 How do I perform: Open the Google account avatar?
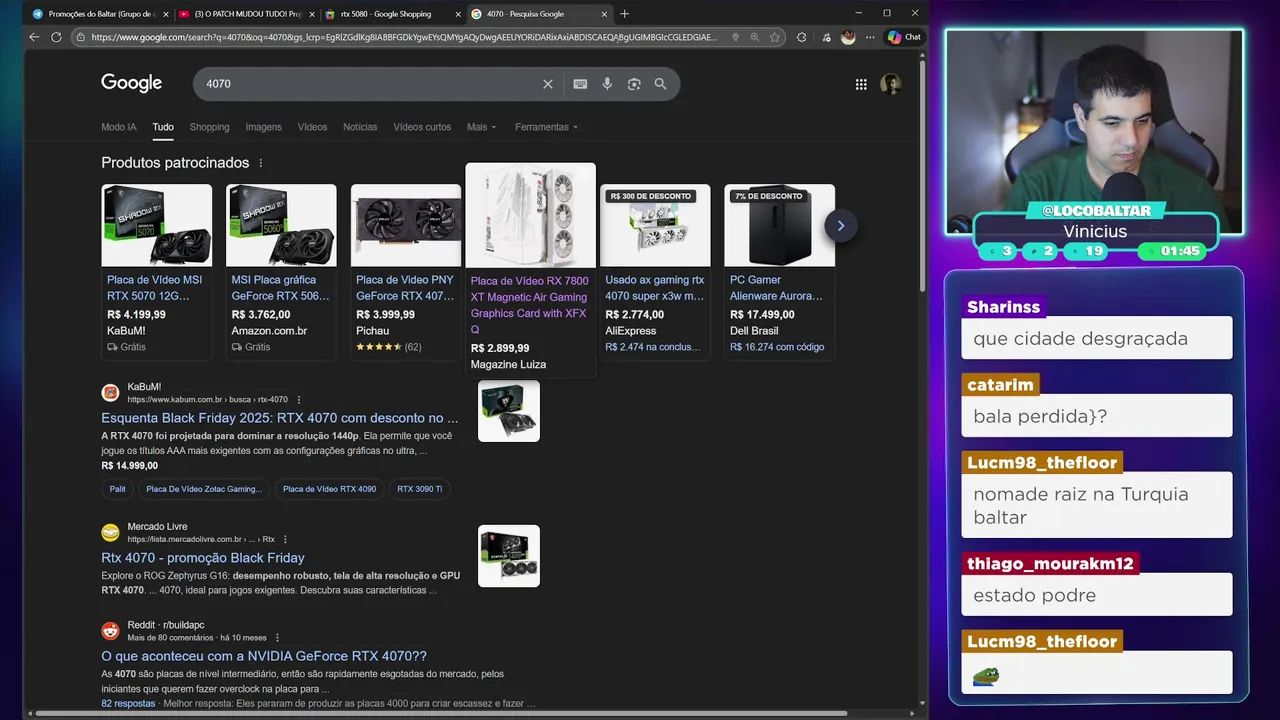point(891,84)
